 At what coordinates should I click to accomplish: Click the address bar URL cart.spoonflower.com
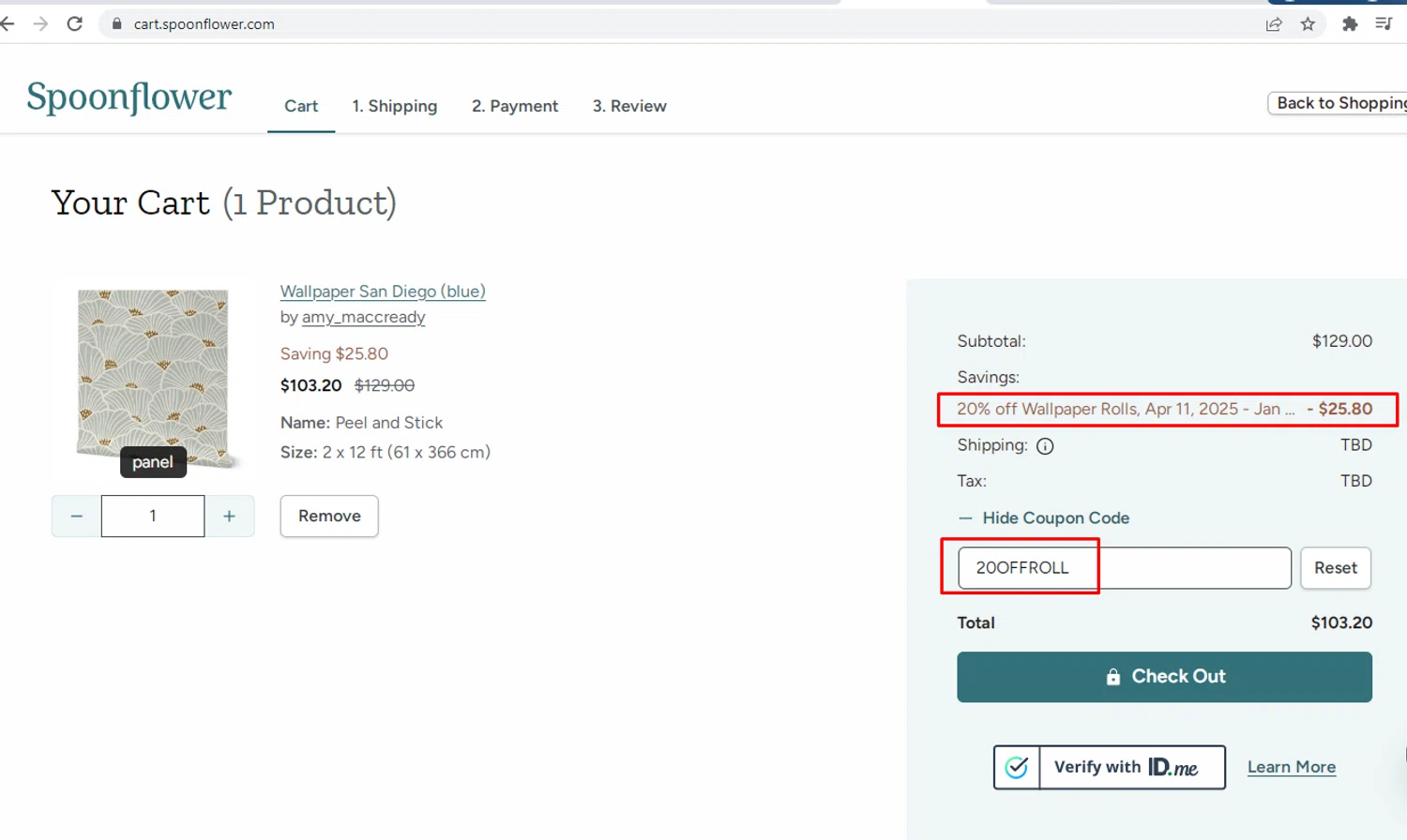point(204,24)
